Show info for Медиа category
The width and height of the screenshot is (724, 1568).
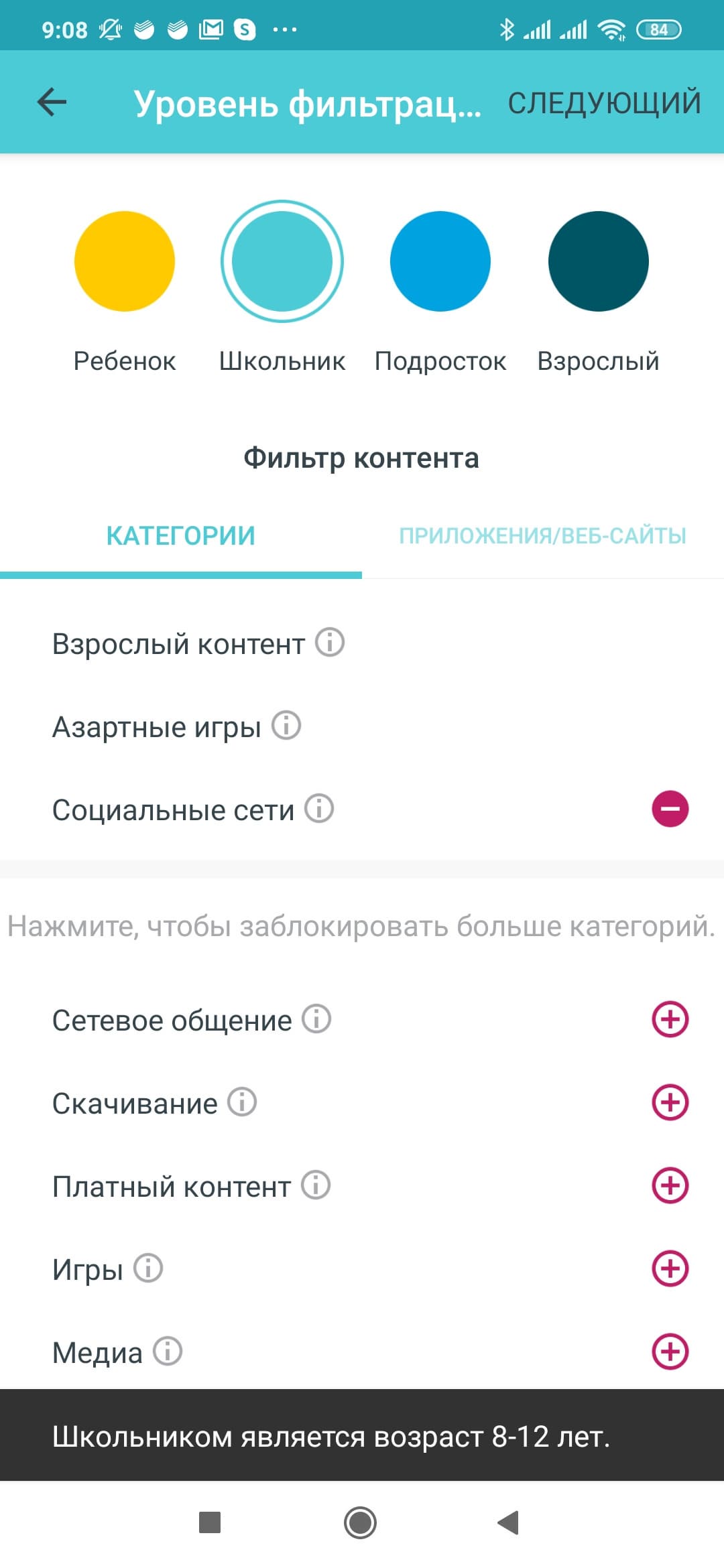[168, 1351]
